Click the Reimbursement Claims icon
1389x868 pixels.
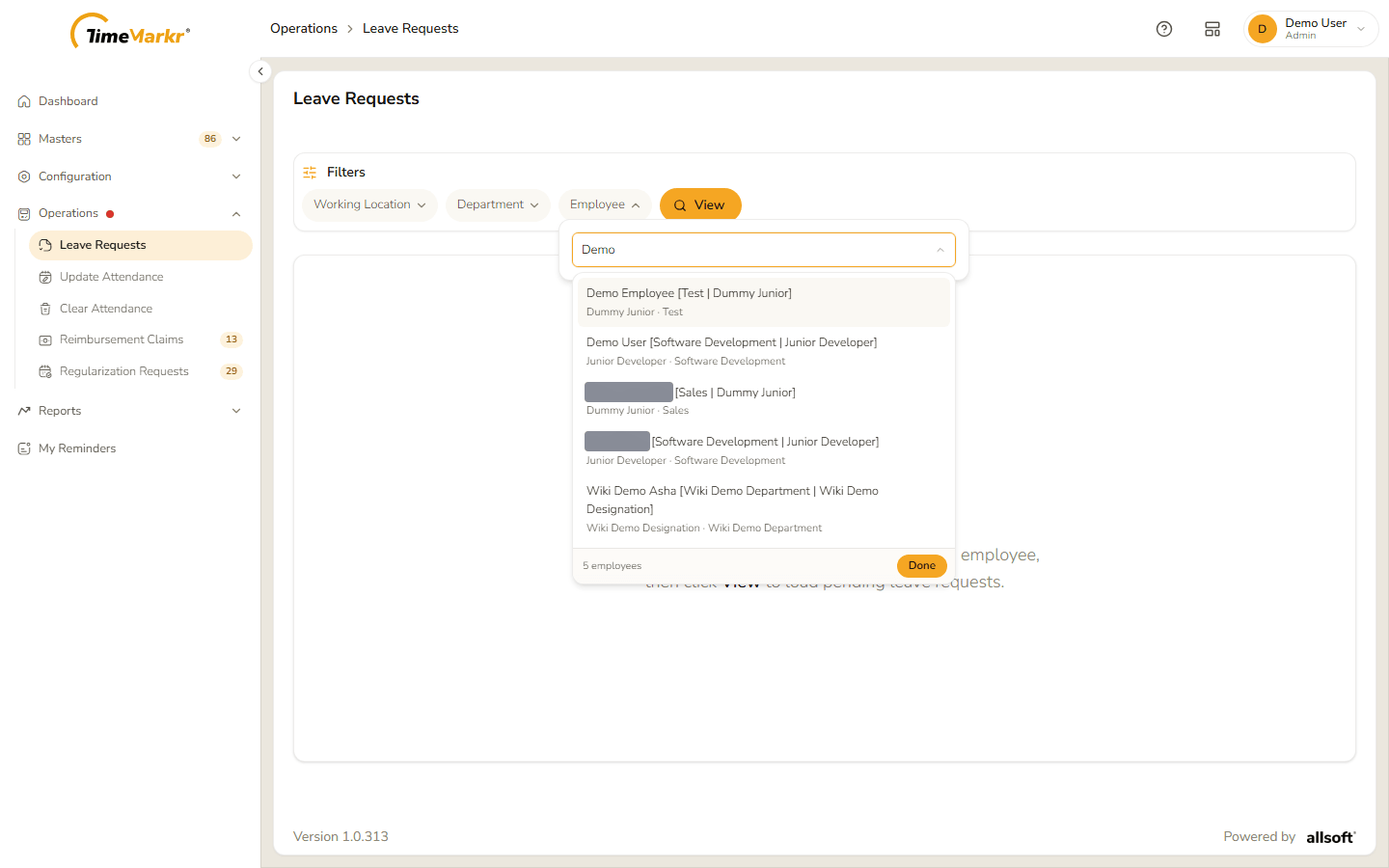pos(45,339)
